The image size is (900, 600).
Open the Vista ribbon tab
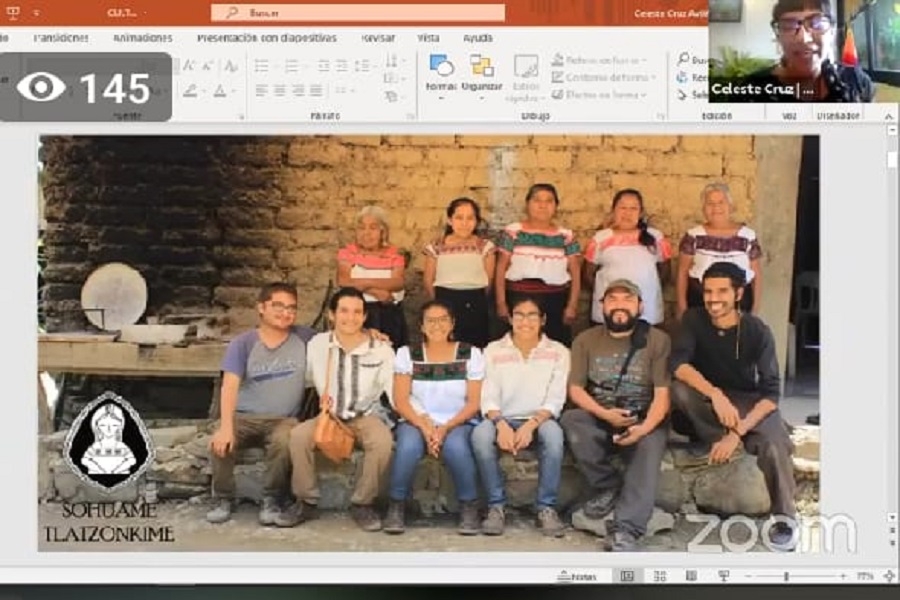[428, 38]
